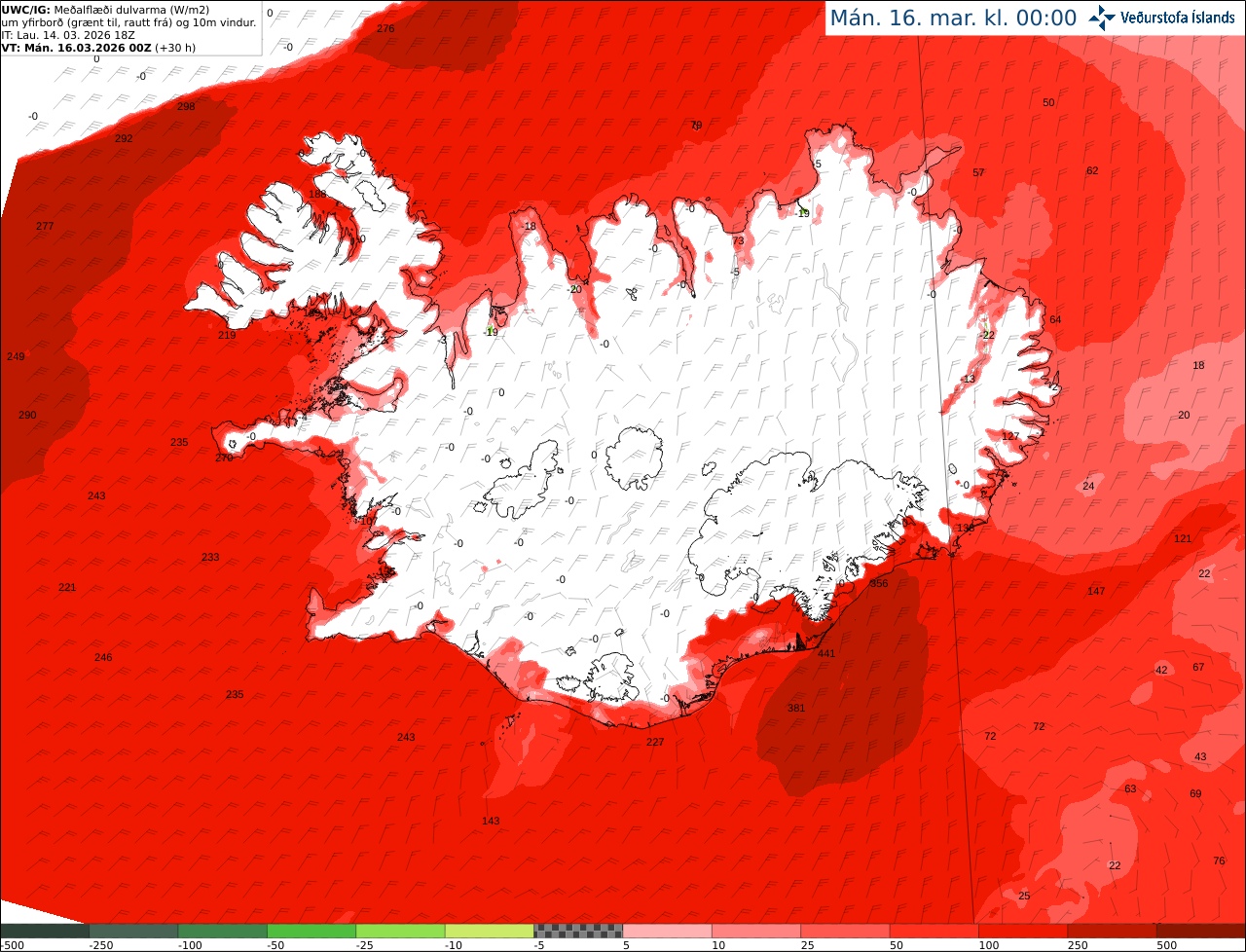Click the legend label 250
The width and height of the screenshot is (1246, 952).
pyautogui.click(x=1080, y=945)
